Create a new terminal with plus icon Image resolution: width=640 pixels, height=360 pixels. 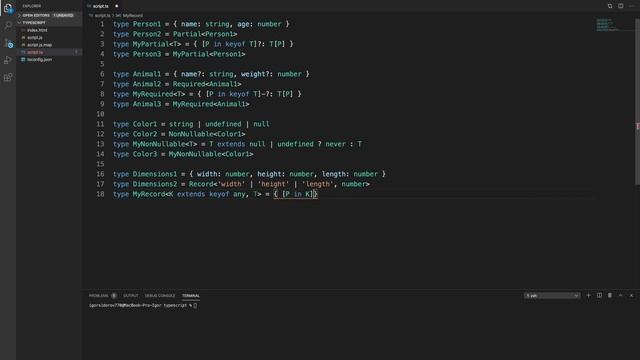(x=588, y=296)
